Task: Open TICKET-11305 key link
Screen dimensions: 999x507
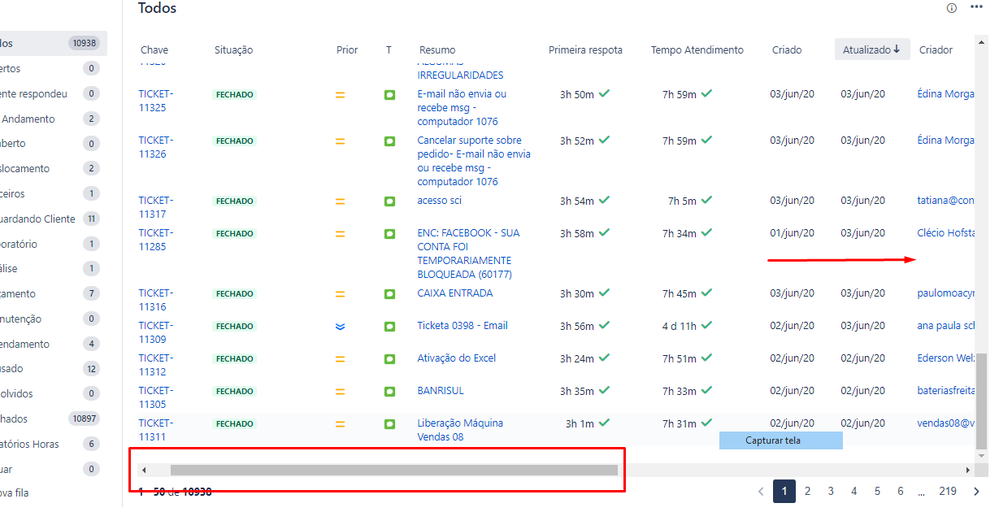Action: point(155,397)
